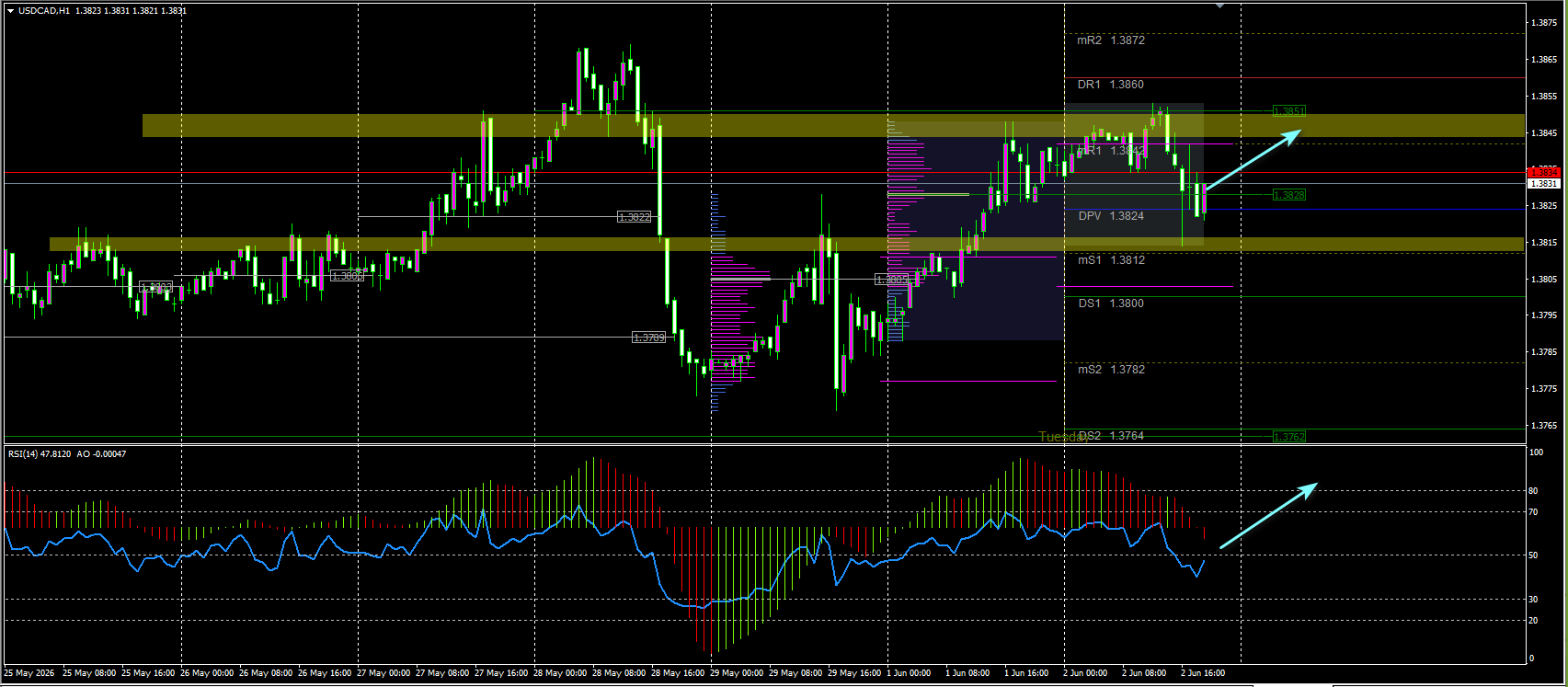Click the 1.3875 tick on price scale
Image resolution: width=1568 pixels, height=687 pixels.
point(1543,23)
